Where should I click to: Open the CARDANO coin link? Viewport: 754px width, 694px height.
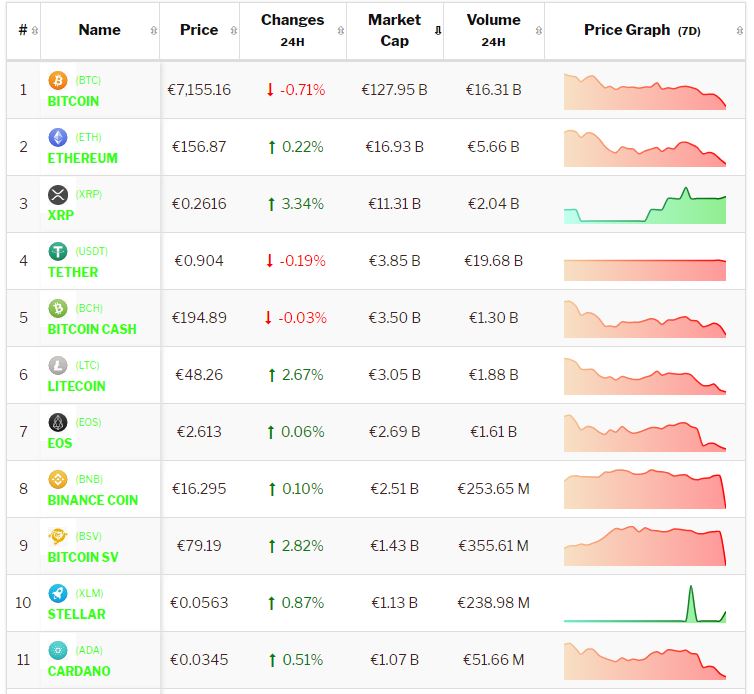(x=79, y=671)
